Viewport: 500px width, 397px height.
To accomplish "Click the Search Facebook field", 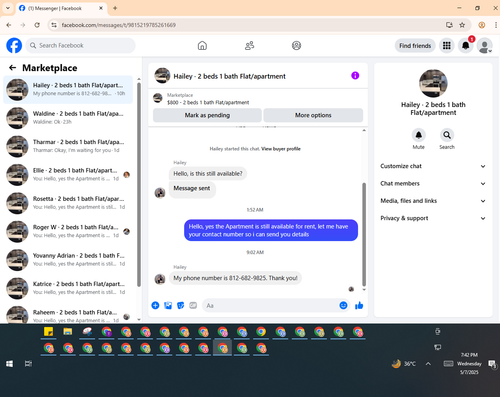I will [x=81, y=45].
